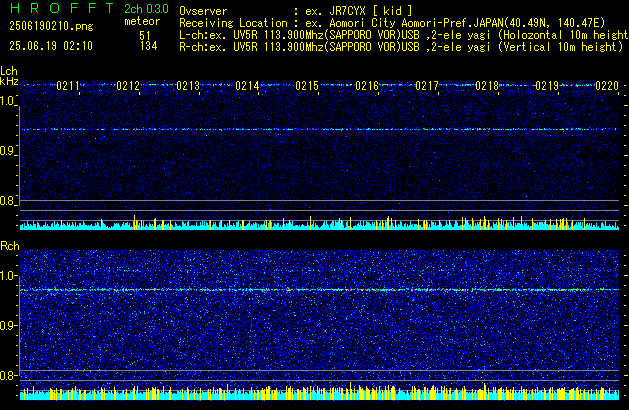Click the 0215 time marker
The height and width of the screenshot is (410, 629).
307,86
